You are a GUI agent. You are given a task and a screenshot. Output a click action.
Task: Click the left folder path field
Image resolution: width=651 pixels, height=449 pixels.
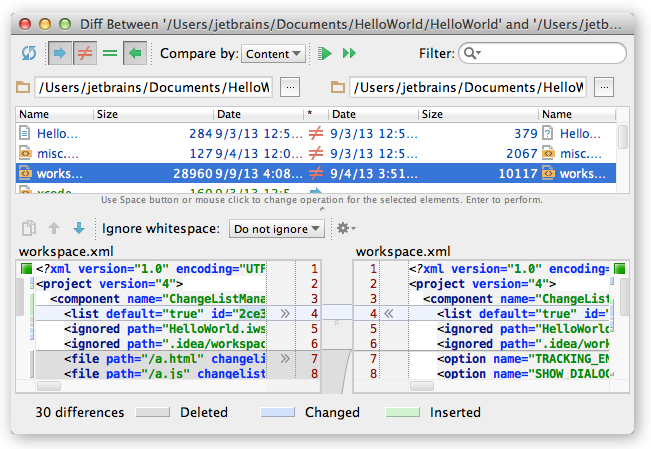tap(154, 87)
